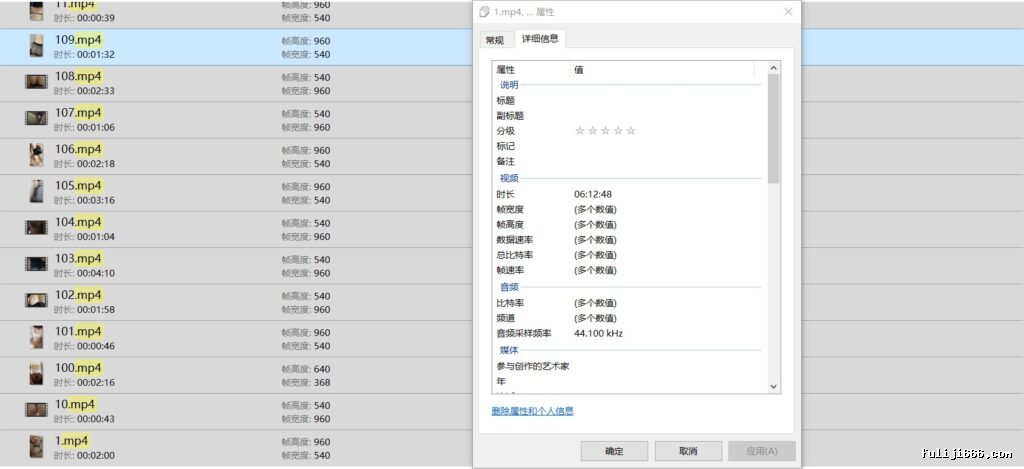Select the 备注 property row
1024x469 pixels.
tap(630, 161)
